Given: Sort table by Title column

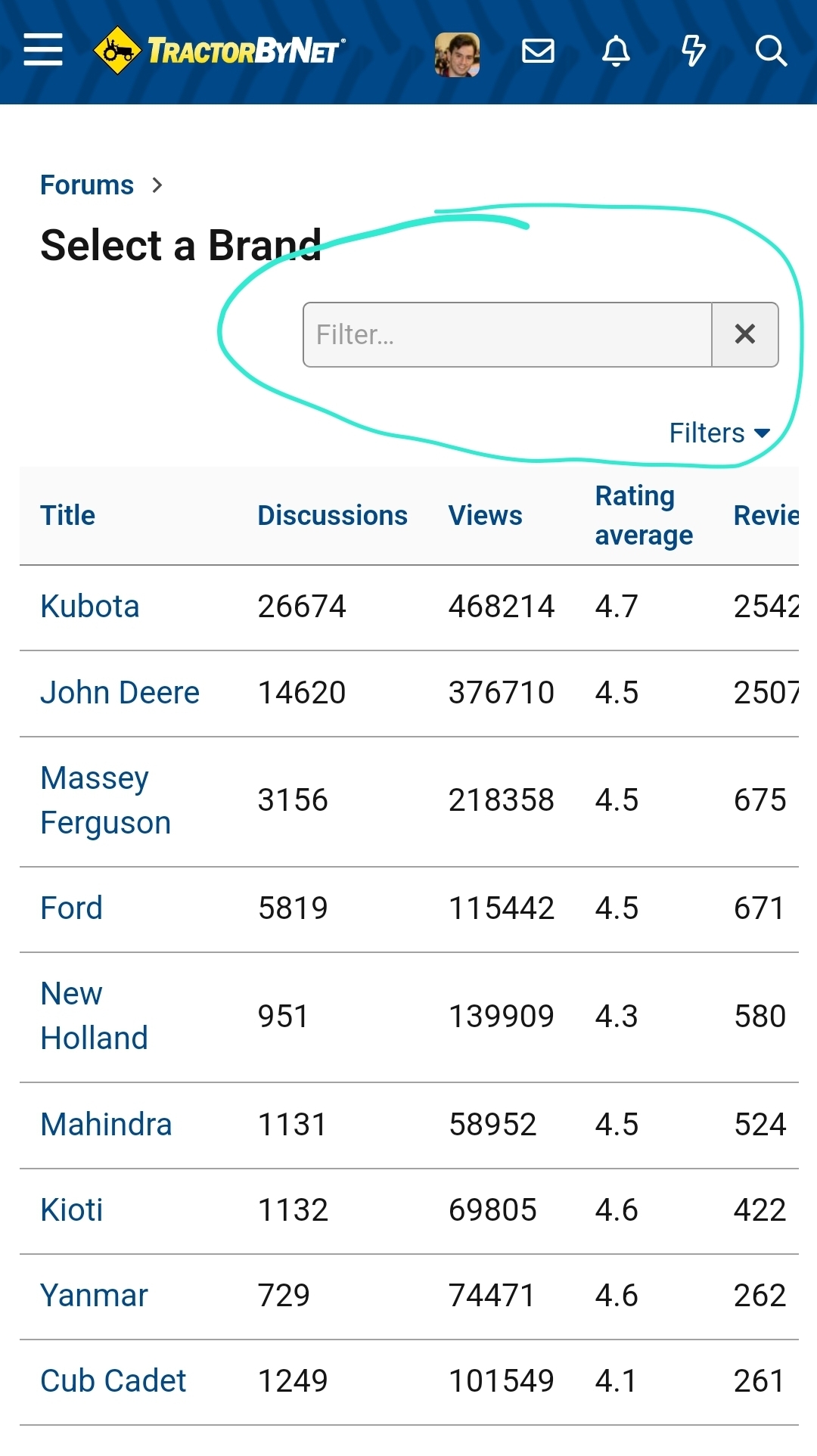Looking at the screenshot, I should 68,516.
